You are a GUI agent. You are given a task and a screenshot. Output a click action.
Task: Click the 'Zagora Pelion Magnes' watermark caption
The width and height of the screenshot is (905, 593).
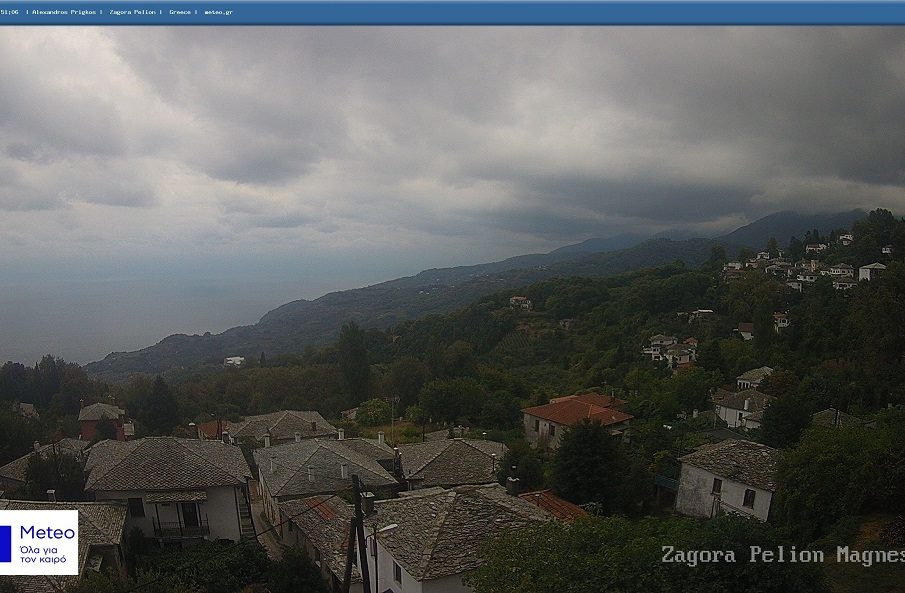click(x=782, y=555)
